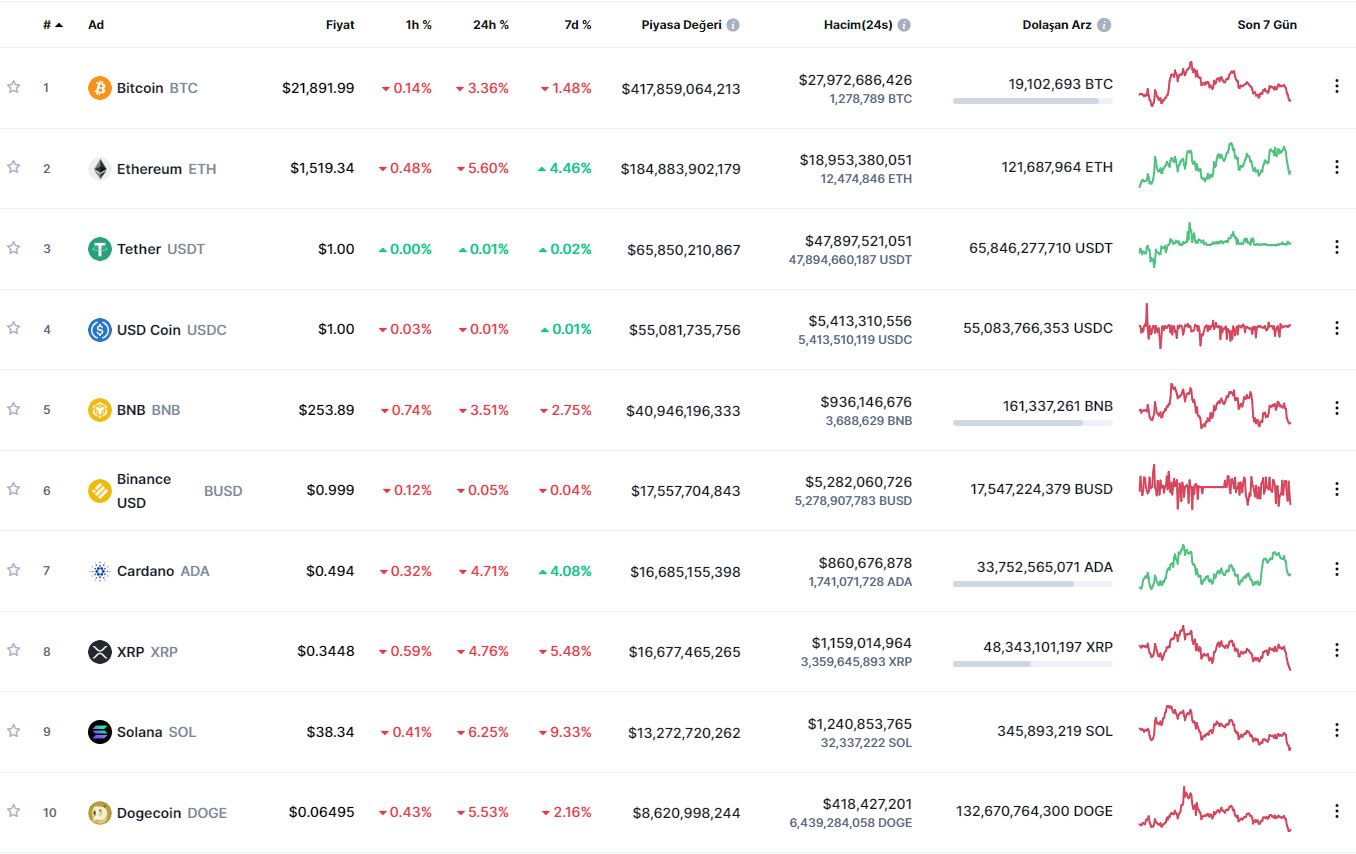Click the Dogecoin logo icon
Screen dimensions: 1356x854
coord(99,813)
